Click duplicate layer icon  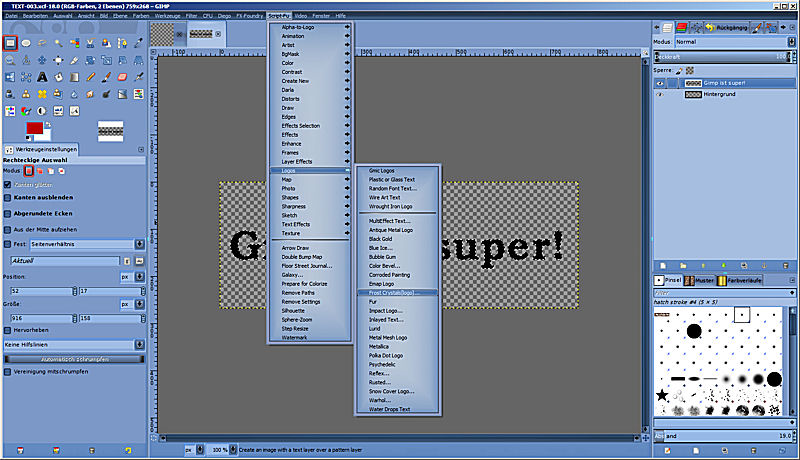point(744,266)
